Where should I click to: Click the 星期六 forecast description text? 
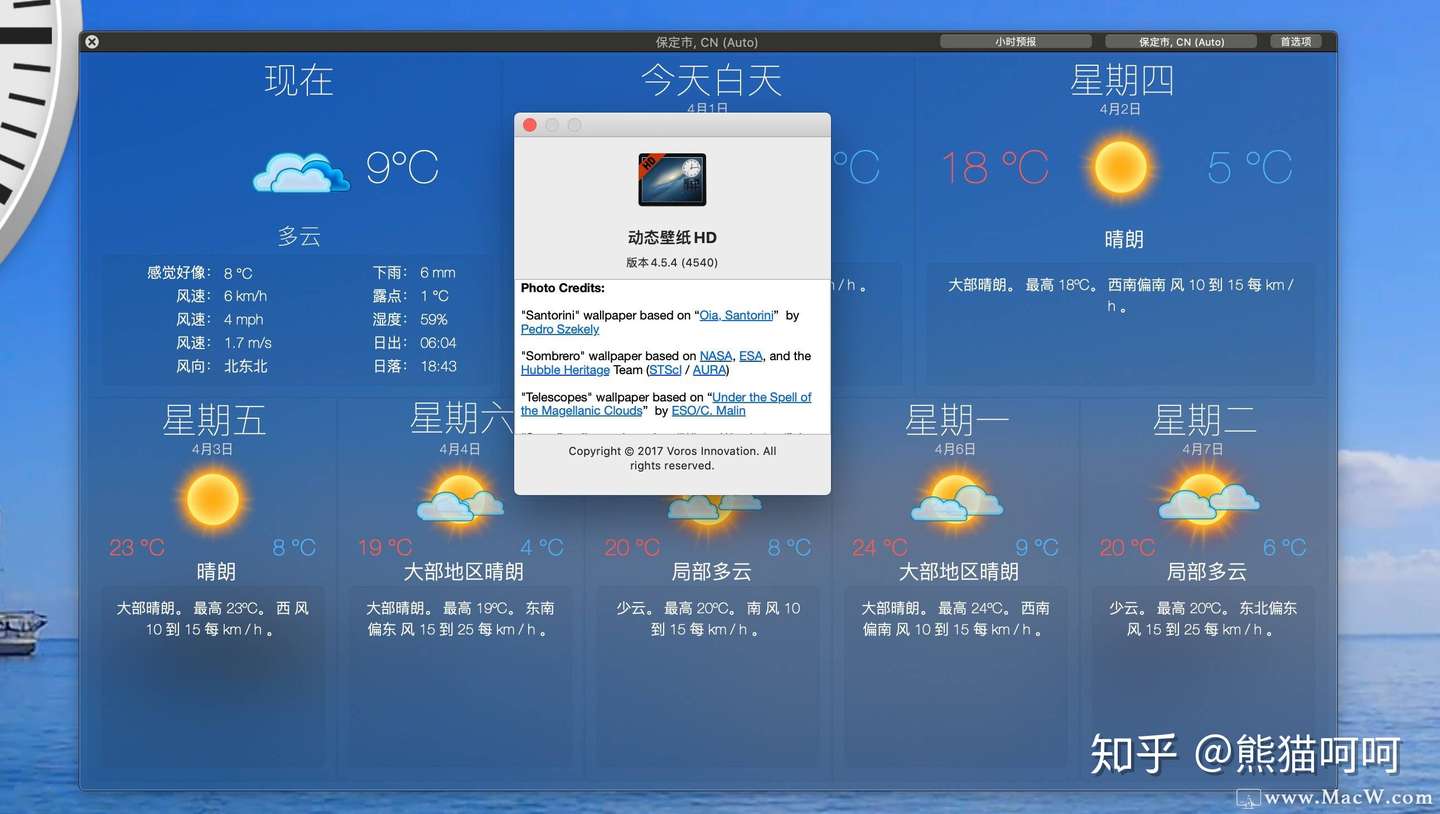[461, 619]
